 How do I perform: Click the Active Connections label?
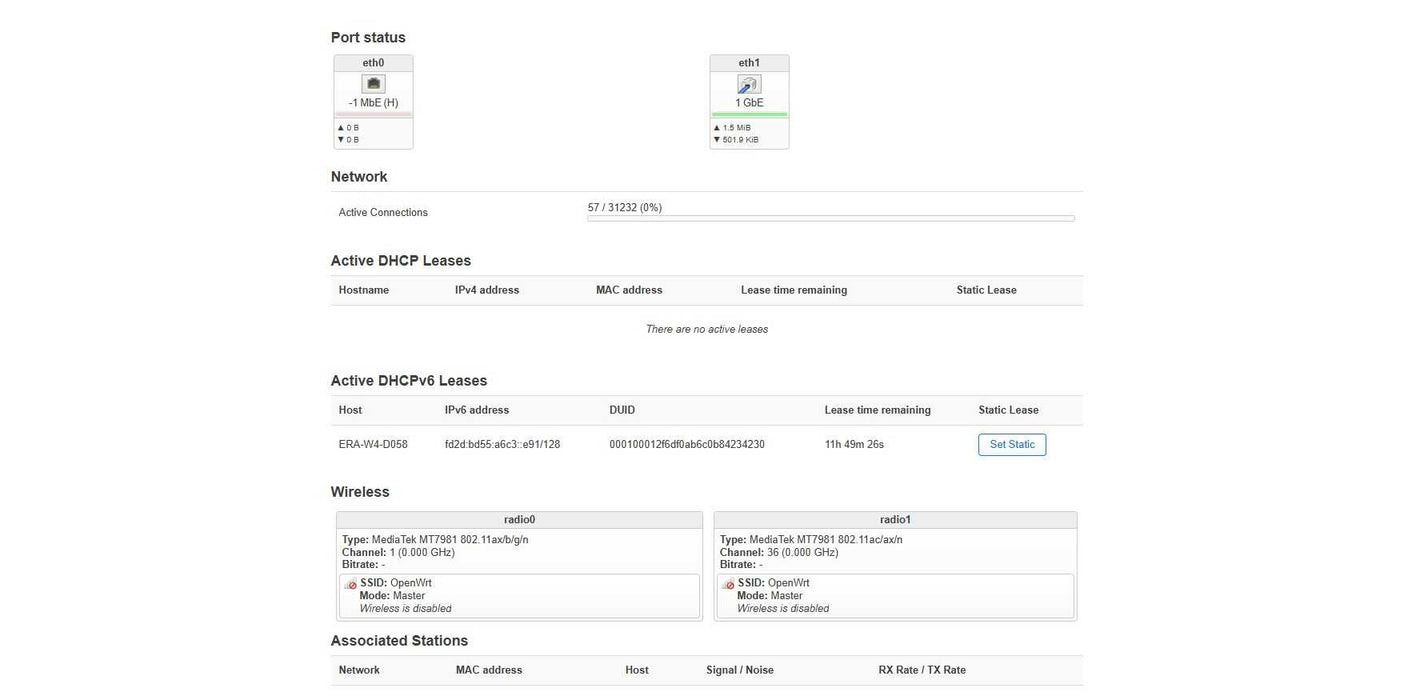pyautogui.click(x=383, y=212)
